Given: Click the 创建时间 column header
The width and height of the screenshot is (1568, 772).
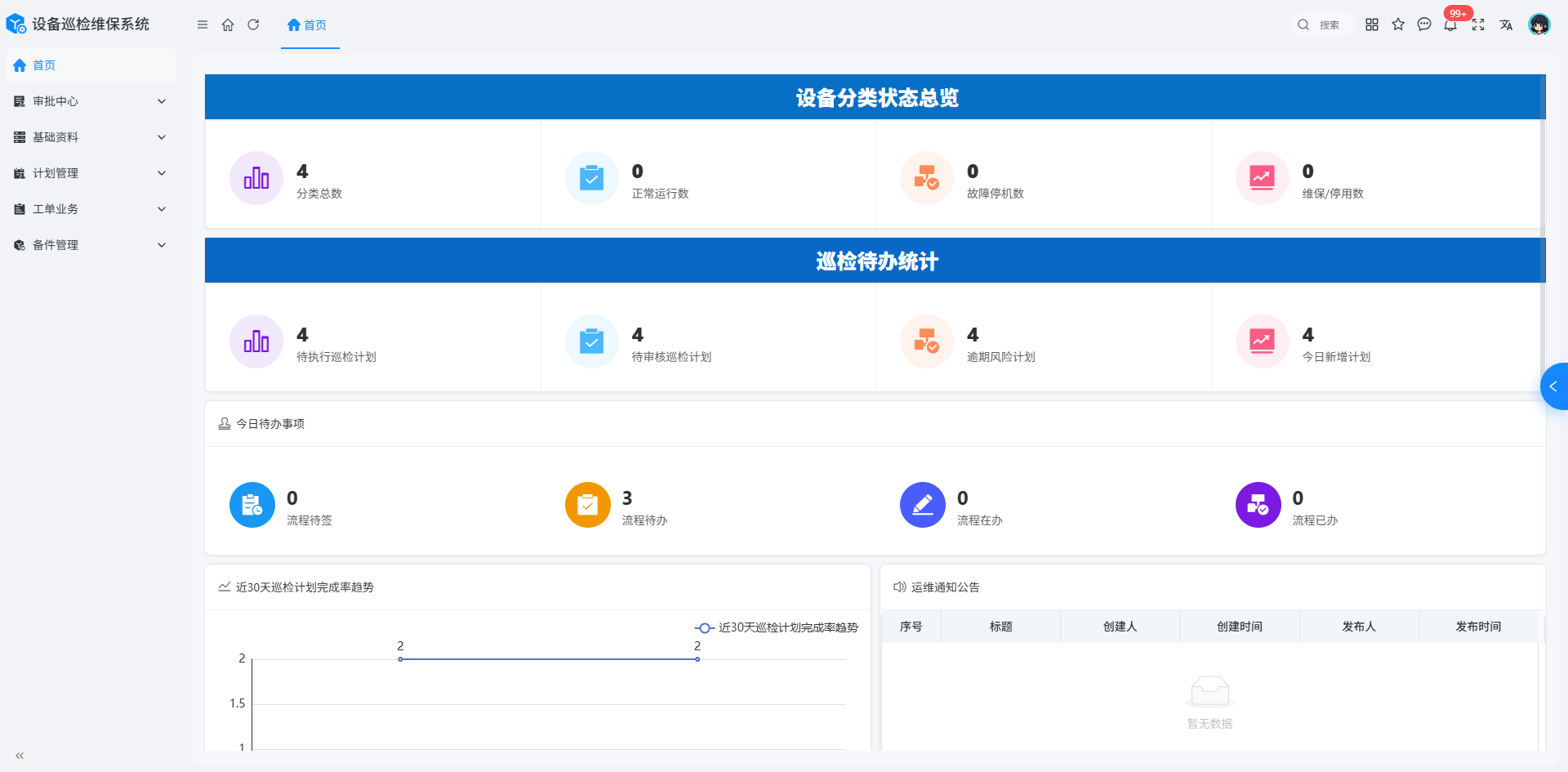Looking at the screenshot, I should [1240, 627].
